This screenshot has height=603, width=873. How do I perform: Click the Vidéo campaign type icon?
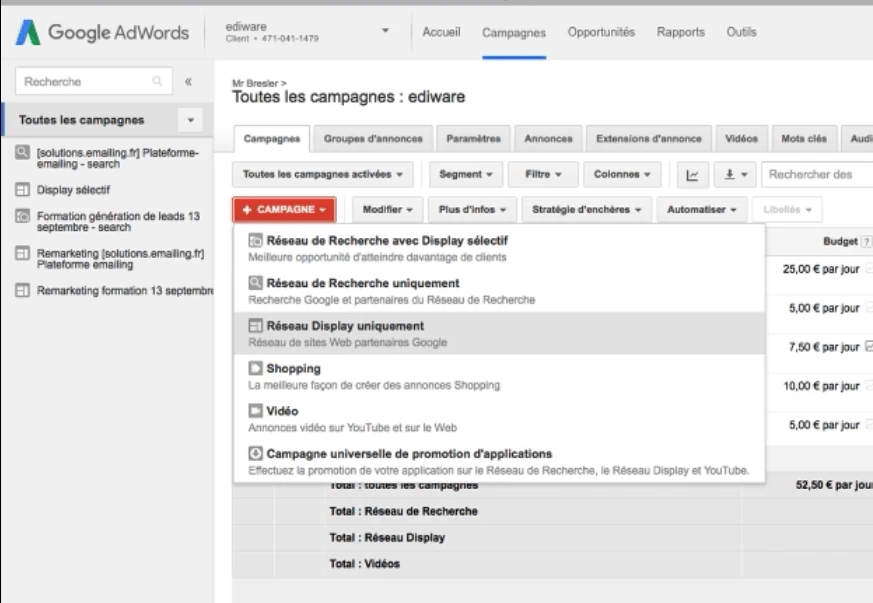click(x=255, y=411)
